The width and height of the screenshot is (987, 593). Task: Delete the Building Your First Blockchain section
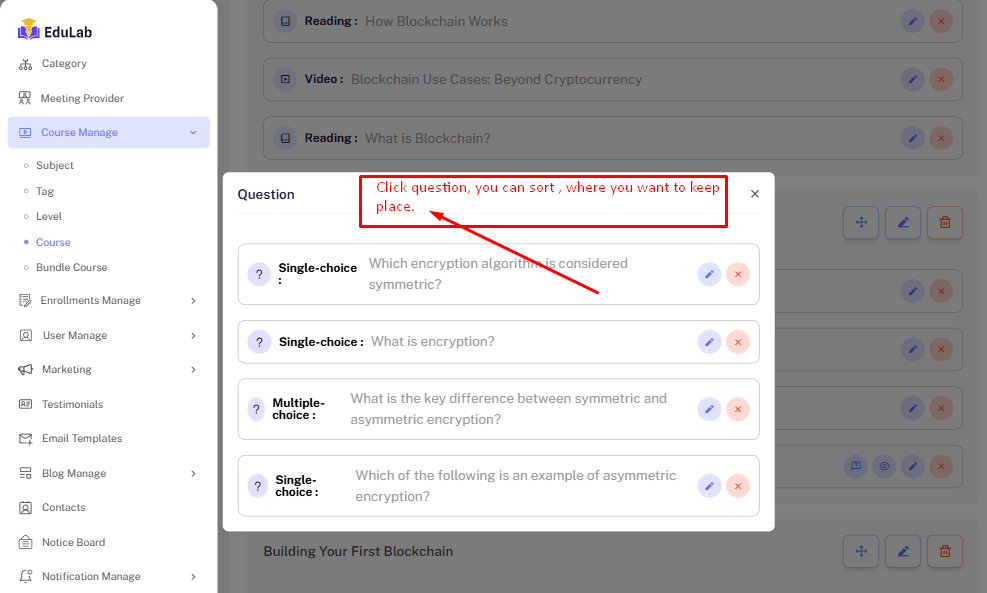[x=944, y=551]
